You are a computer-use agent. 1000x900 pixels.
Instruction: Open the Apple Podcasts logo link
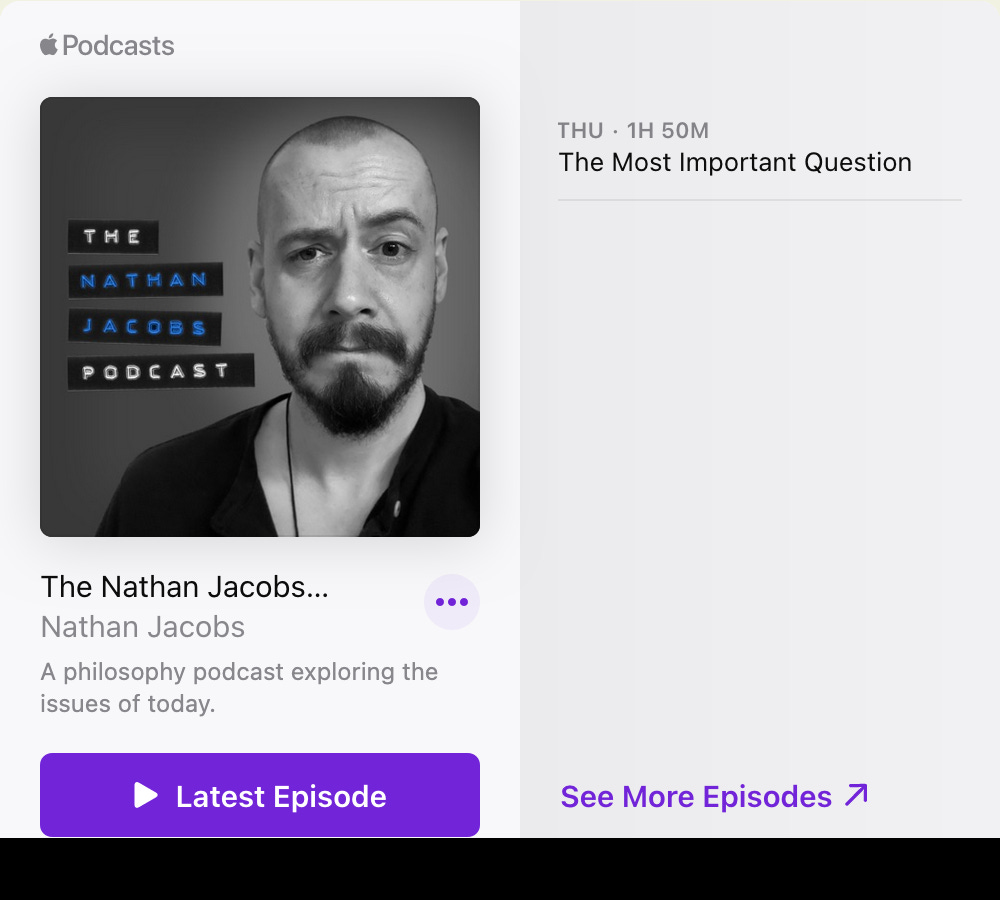click(107, 45)
